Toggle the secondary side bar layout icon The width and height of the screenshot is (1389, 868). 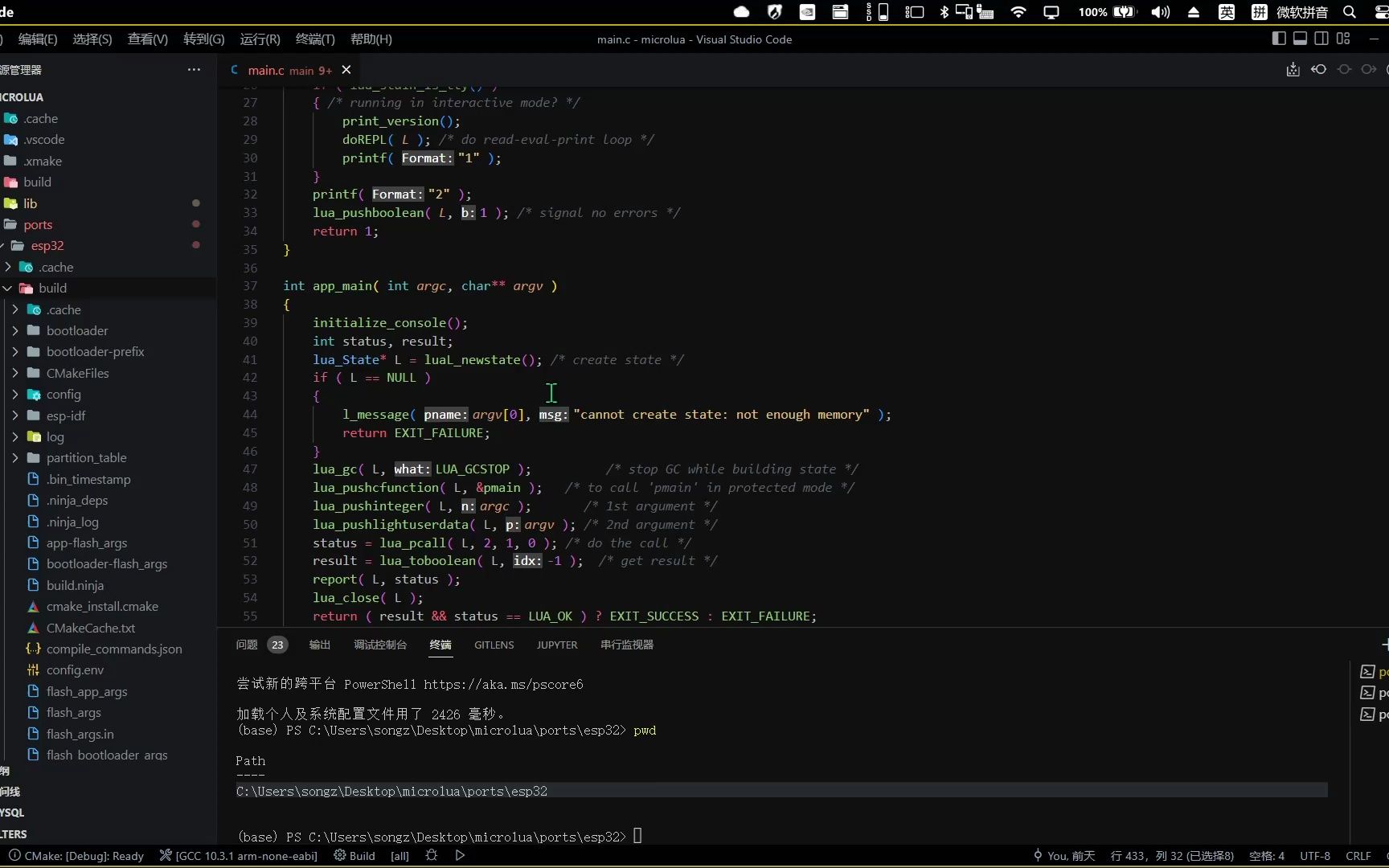[1321, 39]
